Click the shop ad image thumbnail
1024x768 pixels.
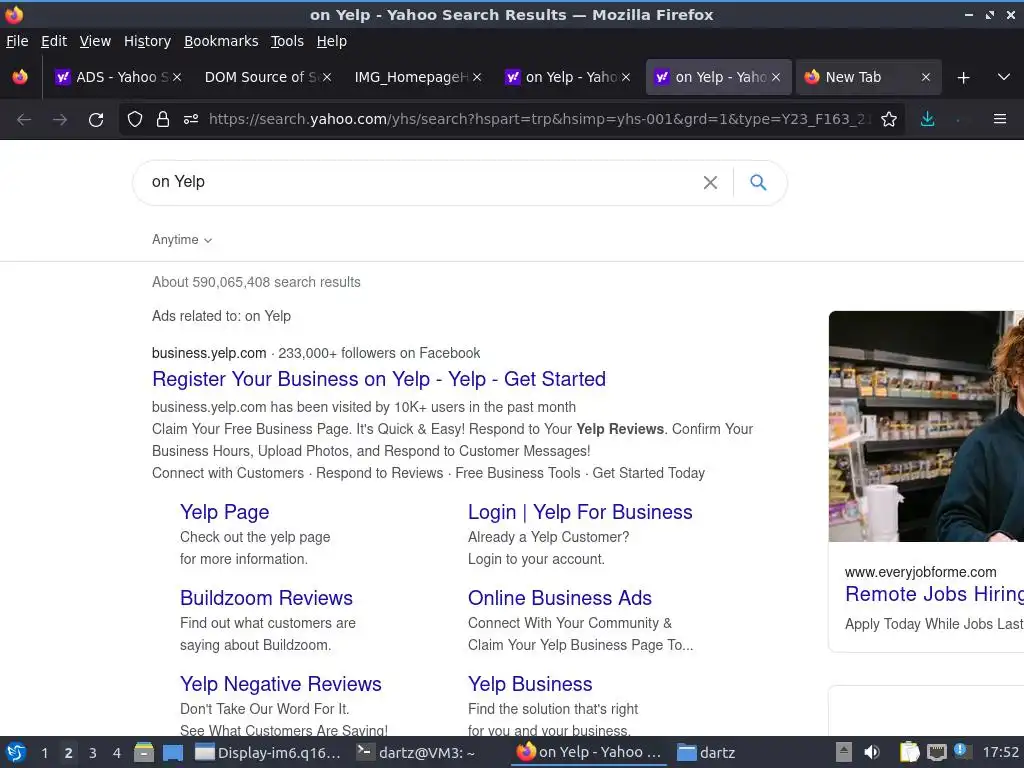[926, 426]
